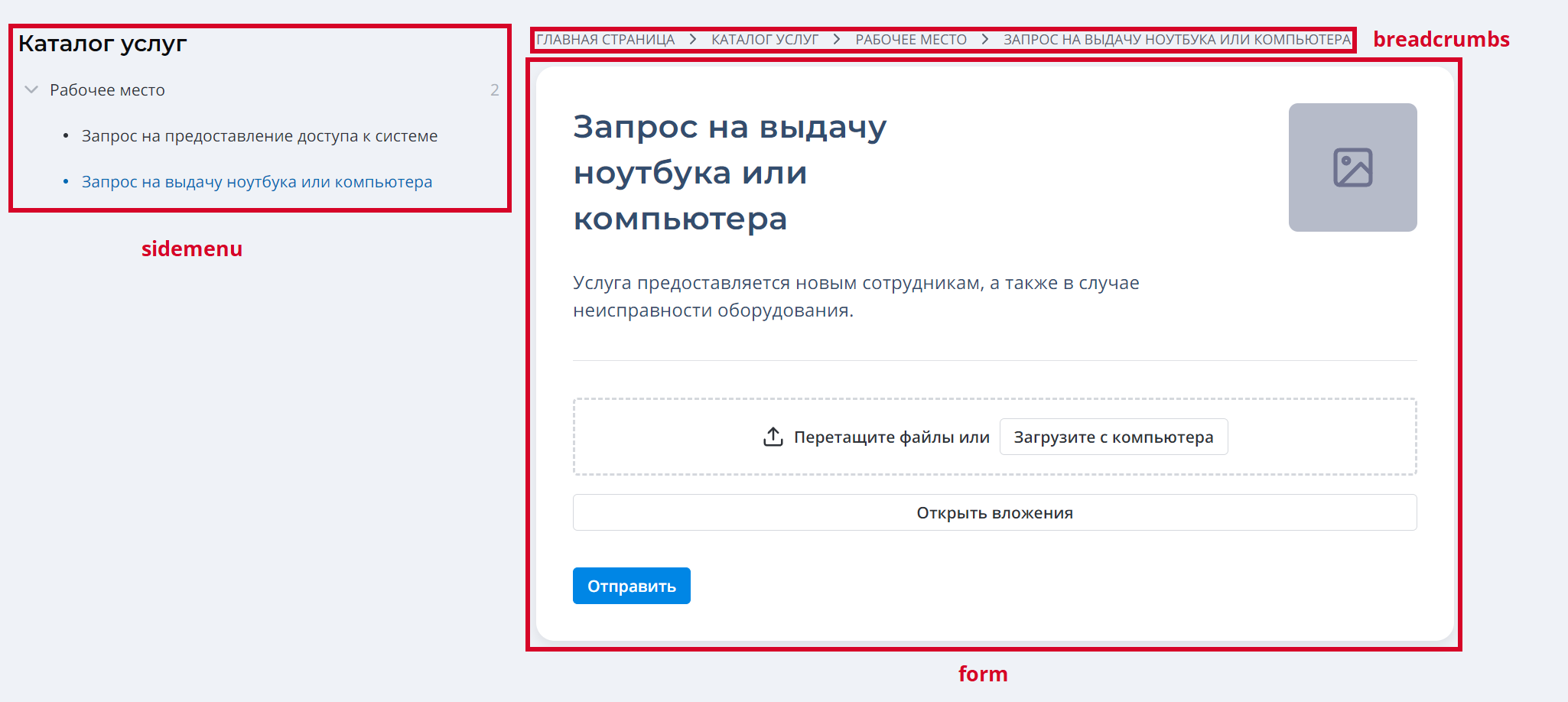
Task: Click the item count 2 beside Рабочее место
Action: 494,90
